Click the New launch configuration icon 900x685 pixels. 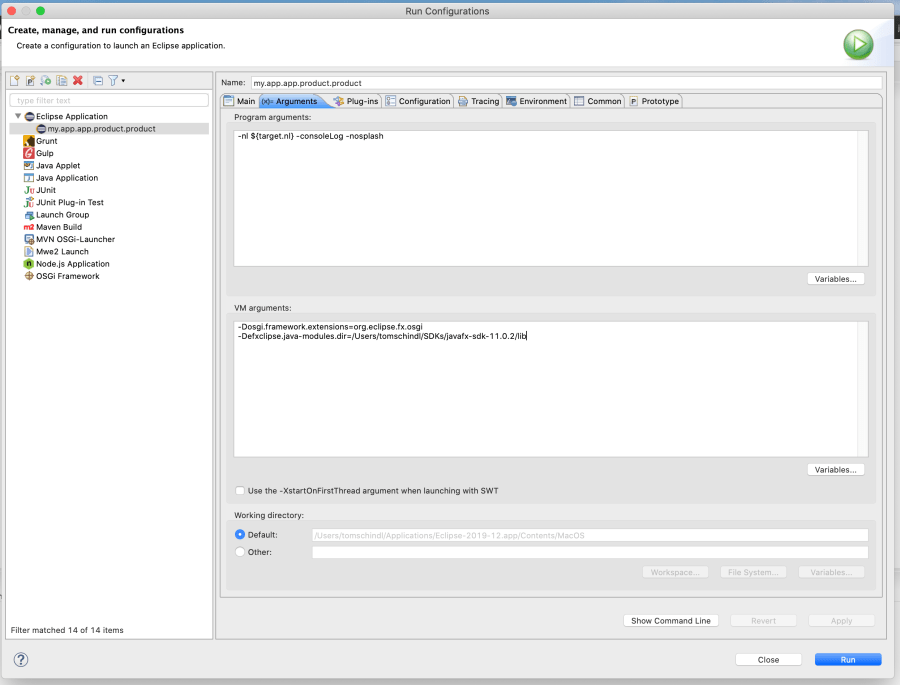[x=14, y=80]
